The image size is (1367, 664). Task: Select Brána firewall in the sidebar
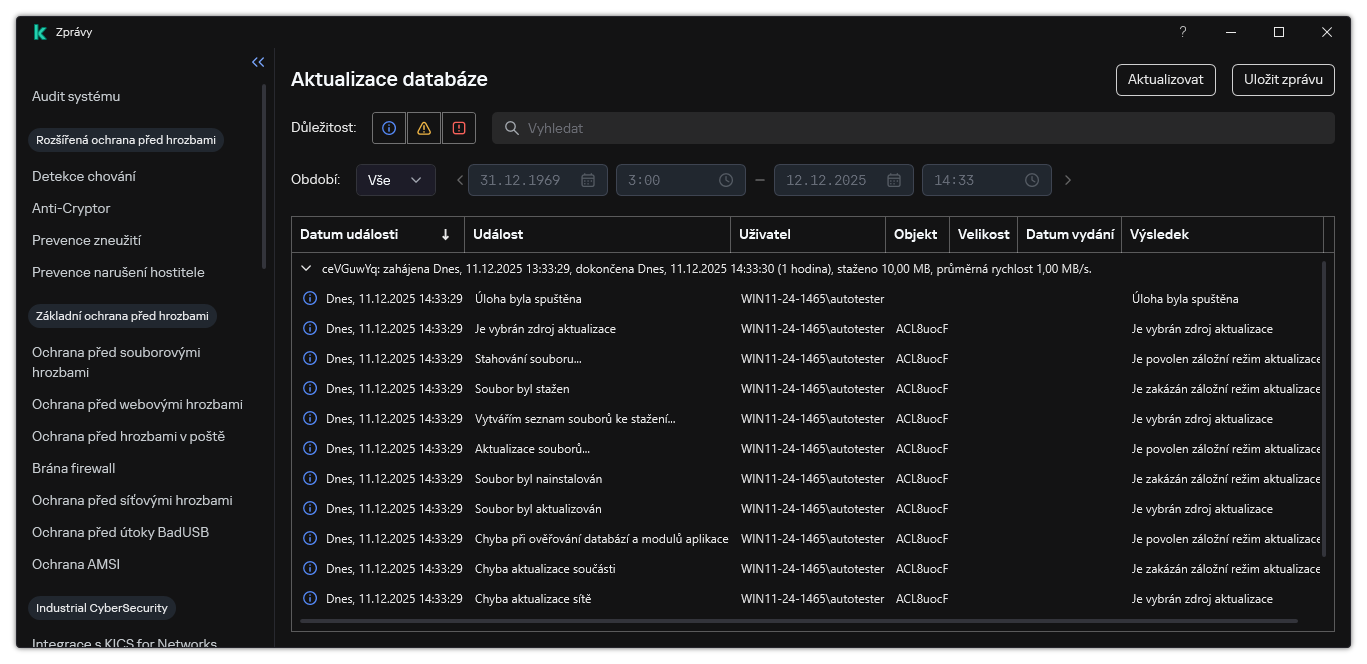point(74,468)
